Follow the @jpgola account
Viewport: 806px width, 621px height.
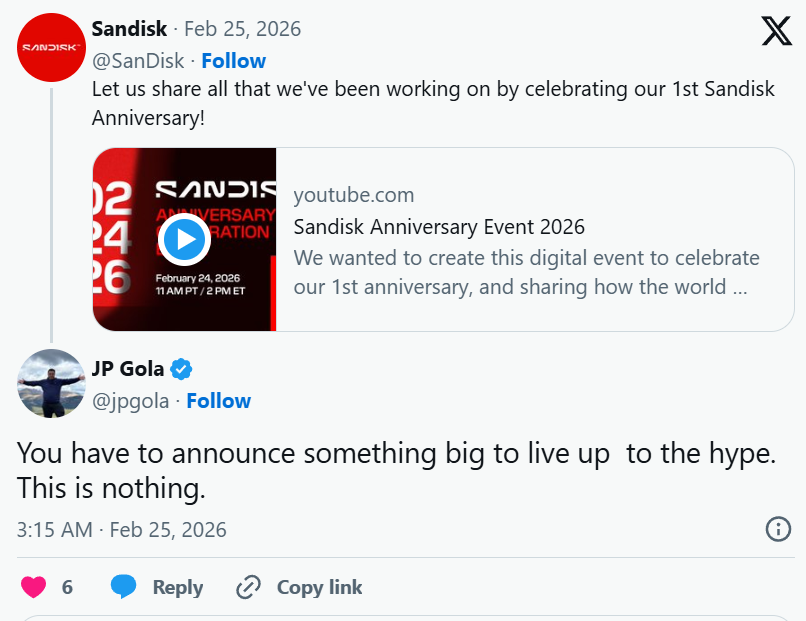click(x=218, y=401)
